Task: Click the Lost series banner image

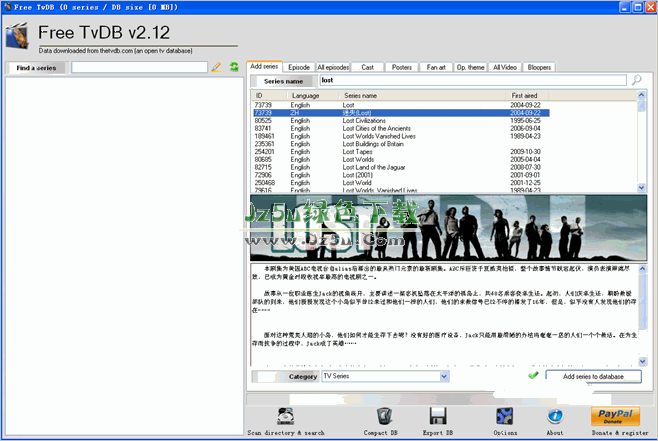Action: pos(448,228)
